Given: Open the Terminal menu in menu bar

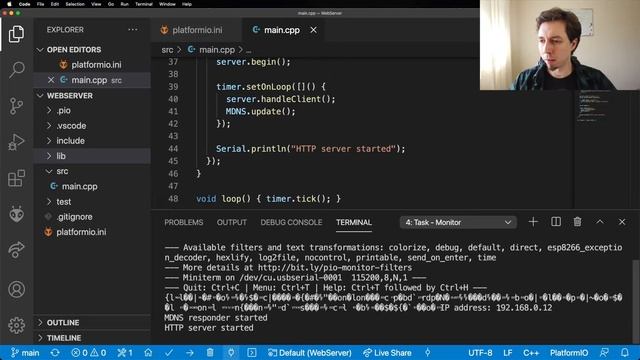Looking at the screenshot, I should click(x=144, y=4).
